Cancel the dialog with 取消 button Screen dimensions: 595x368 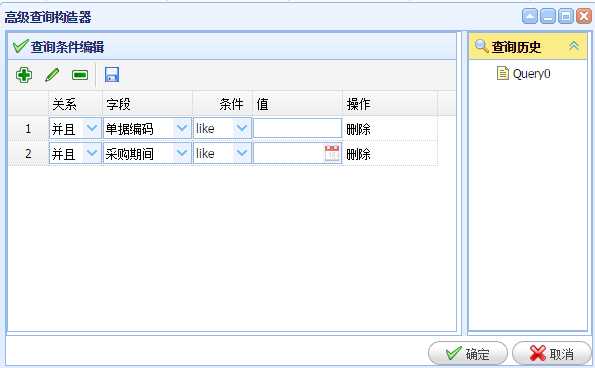click(551, 354)
